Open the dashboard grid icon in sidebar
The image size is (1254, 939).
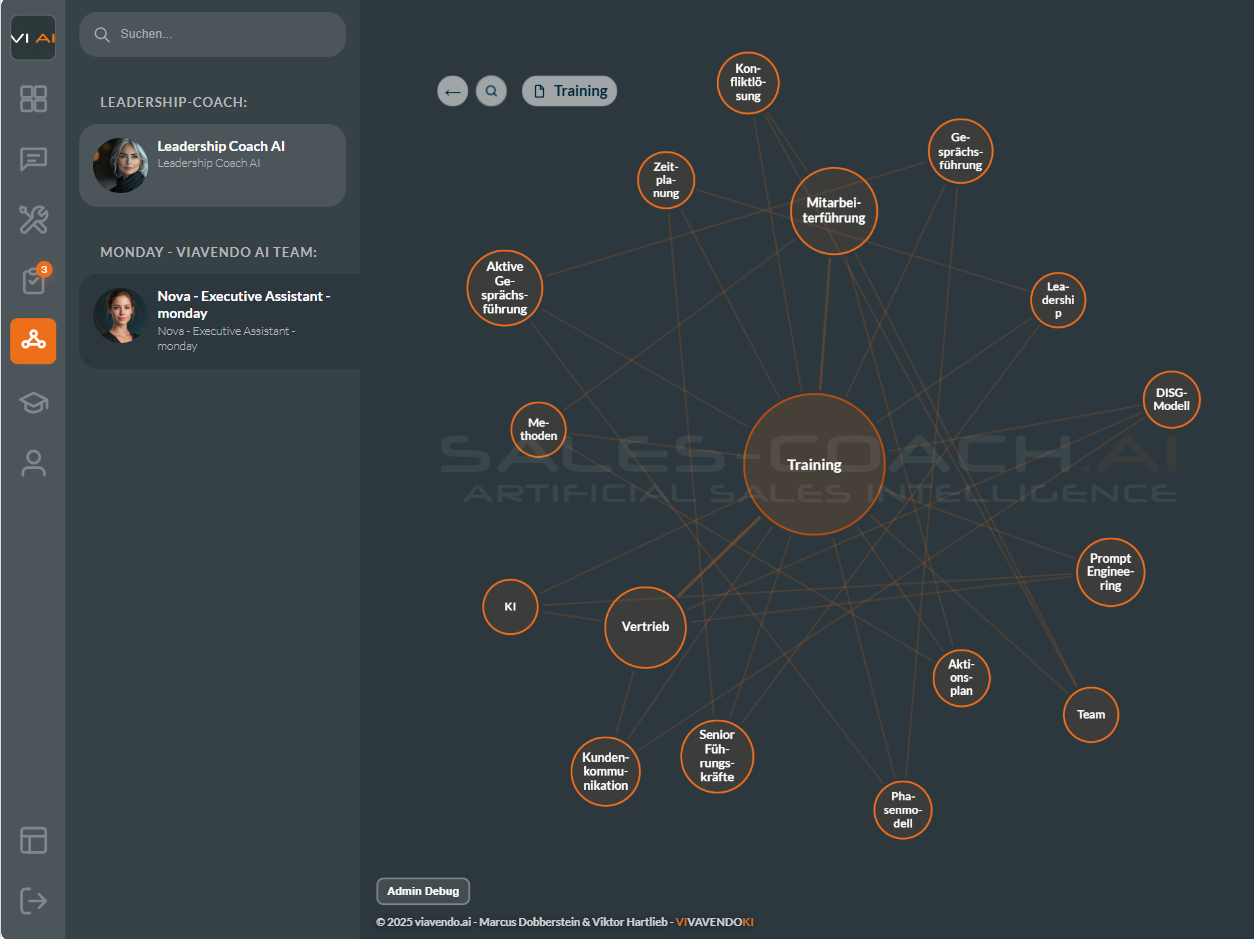click(33, 98)
